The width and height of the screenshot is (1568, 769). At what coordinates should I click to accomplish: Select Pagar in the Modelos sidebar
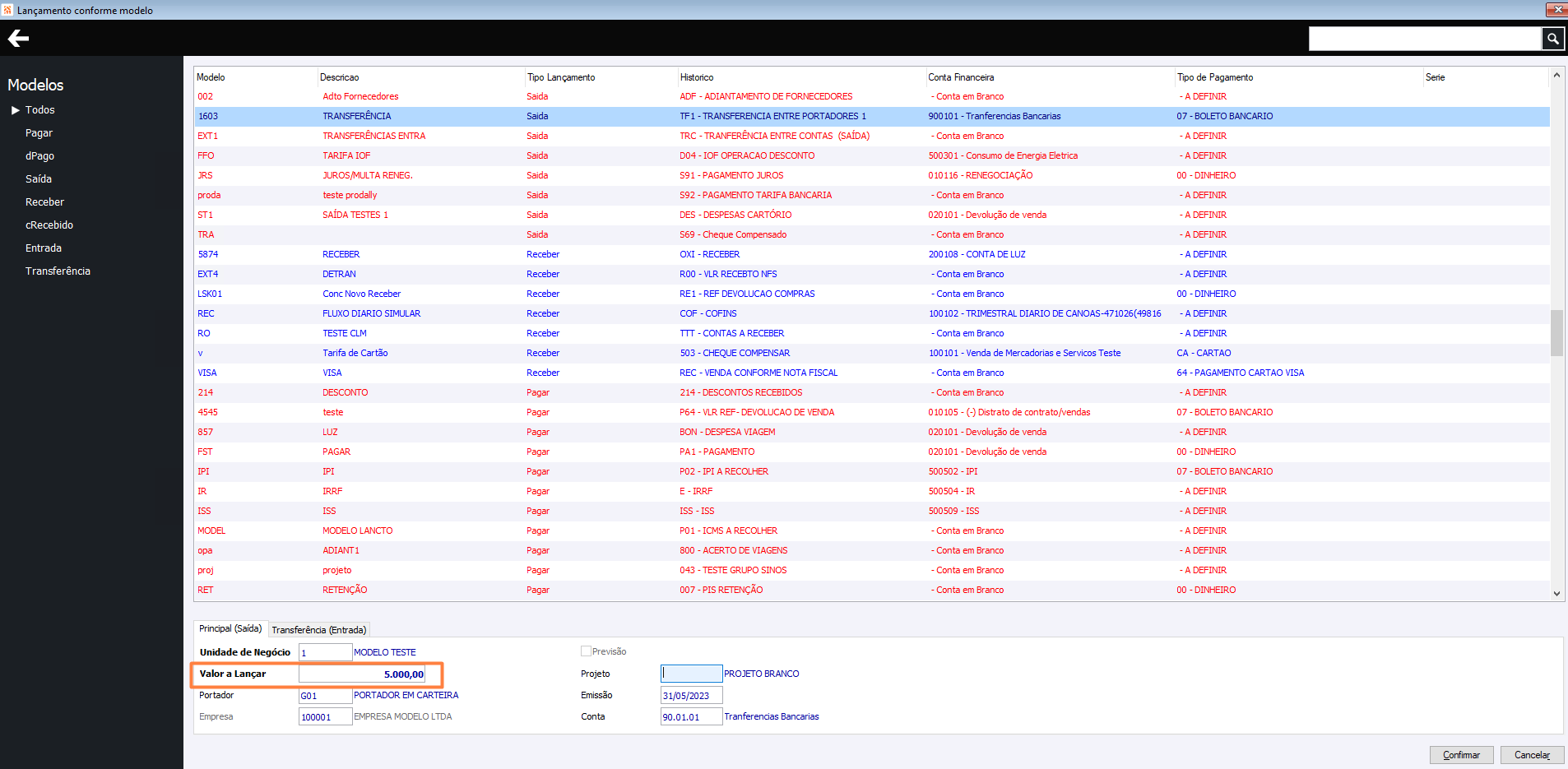click(39, 133)
